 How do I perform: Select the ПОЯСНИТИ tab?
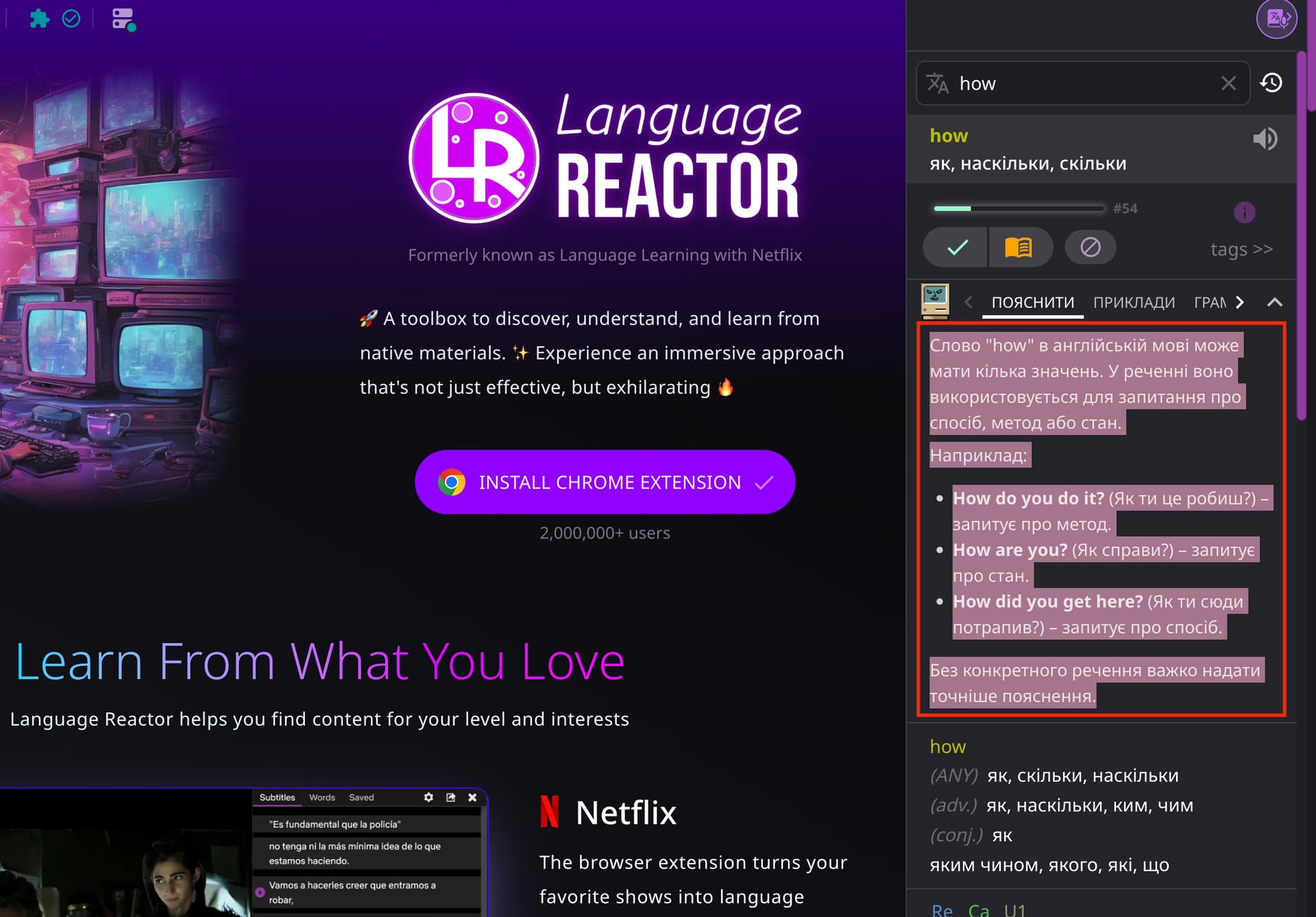point(1032,302)
